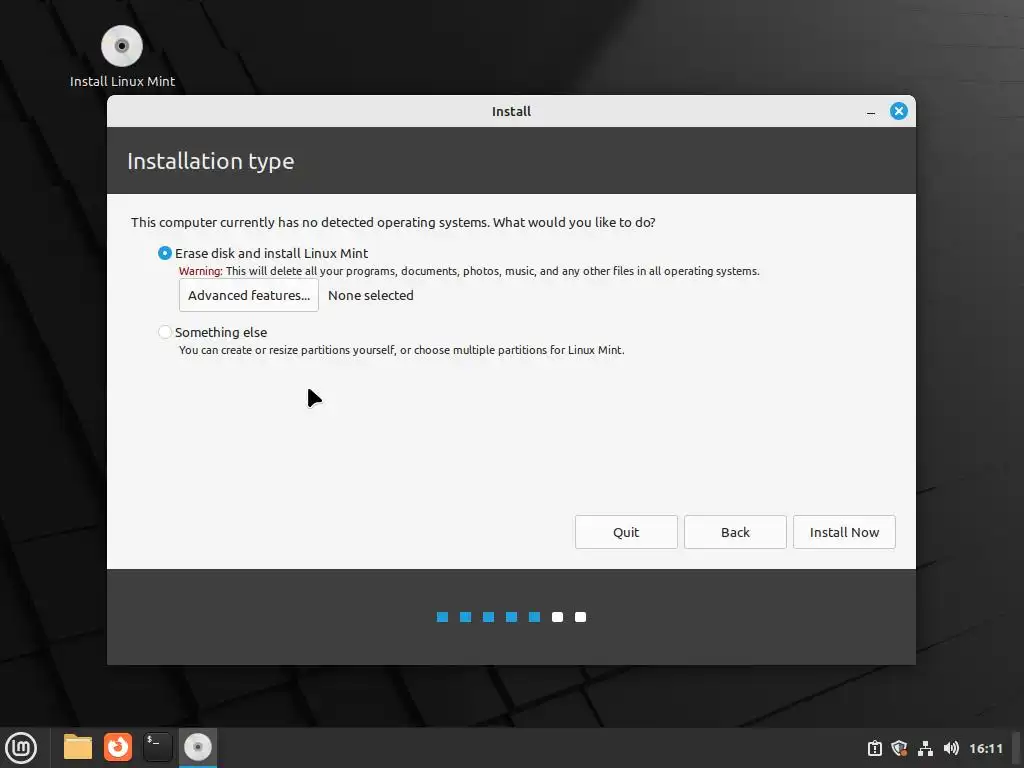
Task: Open the Advanced features dialog
Action: pyautogui.click(x=249, y=295)
